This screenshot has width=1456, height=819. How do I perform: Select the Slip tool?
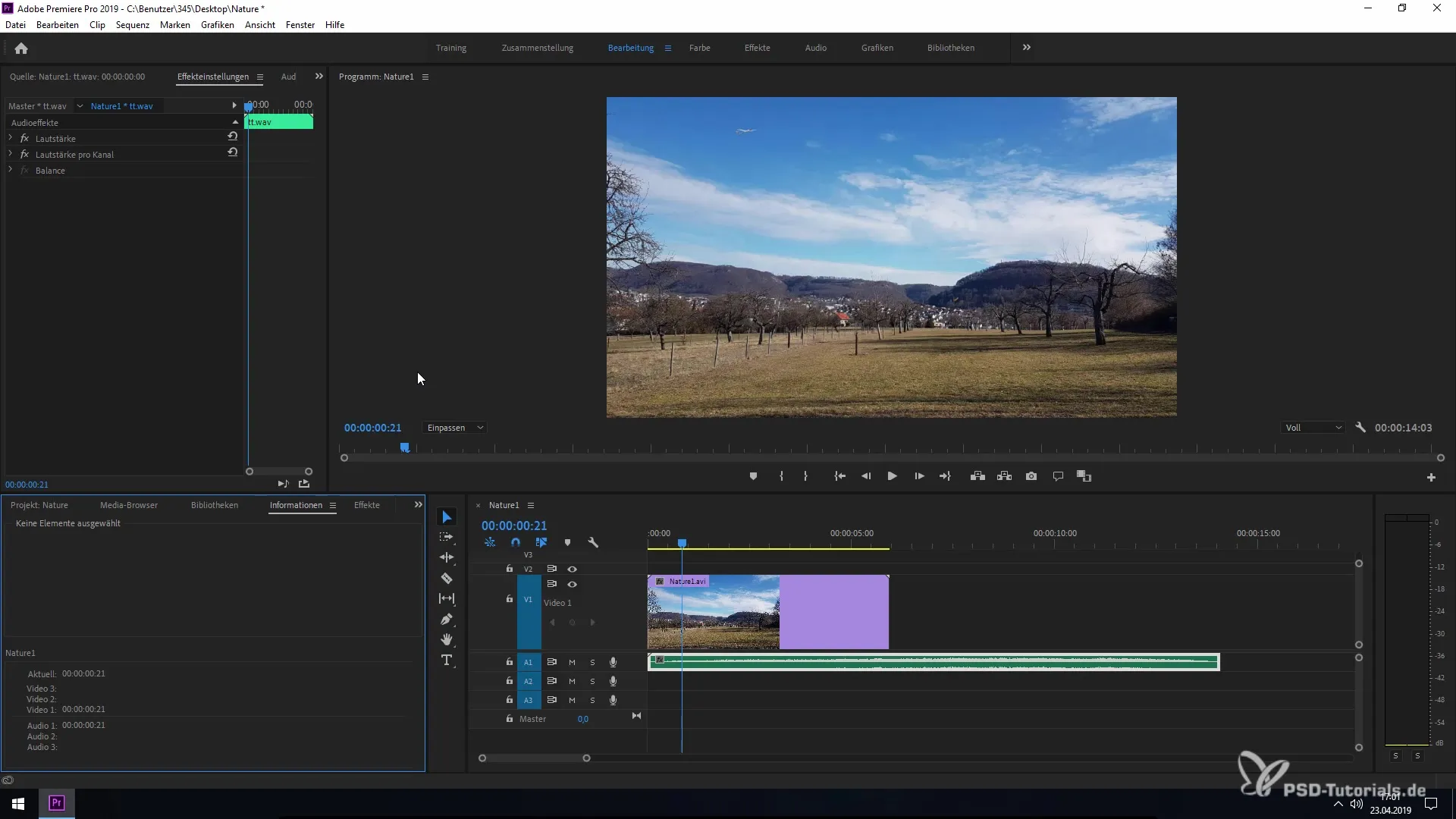click(447, 598)
